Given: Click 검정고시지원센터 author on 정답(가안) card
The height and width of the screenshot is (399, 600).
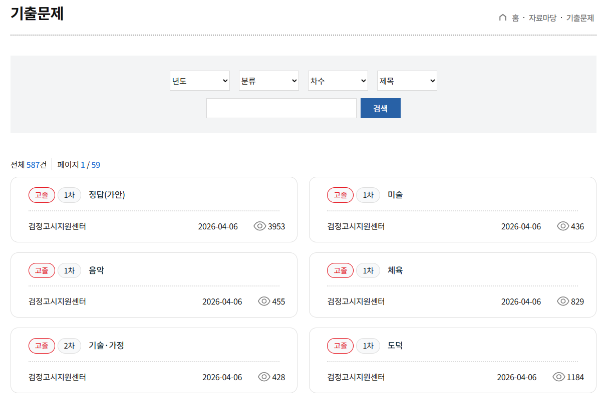Looking at the screenshot, I should [57, 226].
